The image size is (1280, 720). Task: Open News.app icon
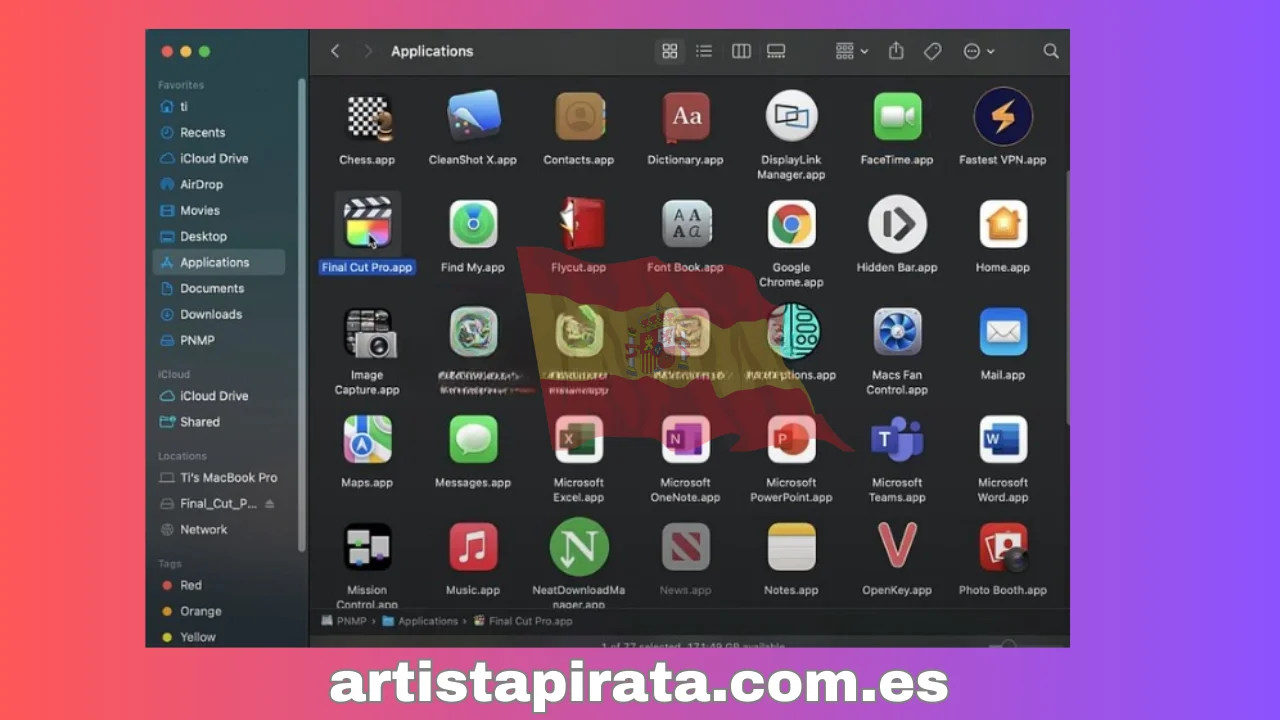click(686, 547)
